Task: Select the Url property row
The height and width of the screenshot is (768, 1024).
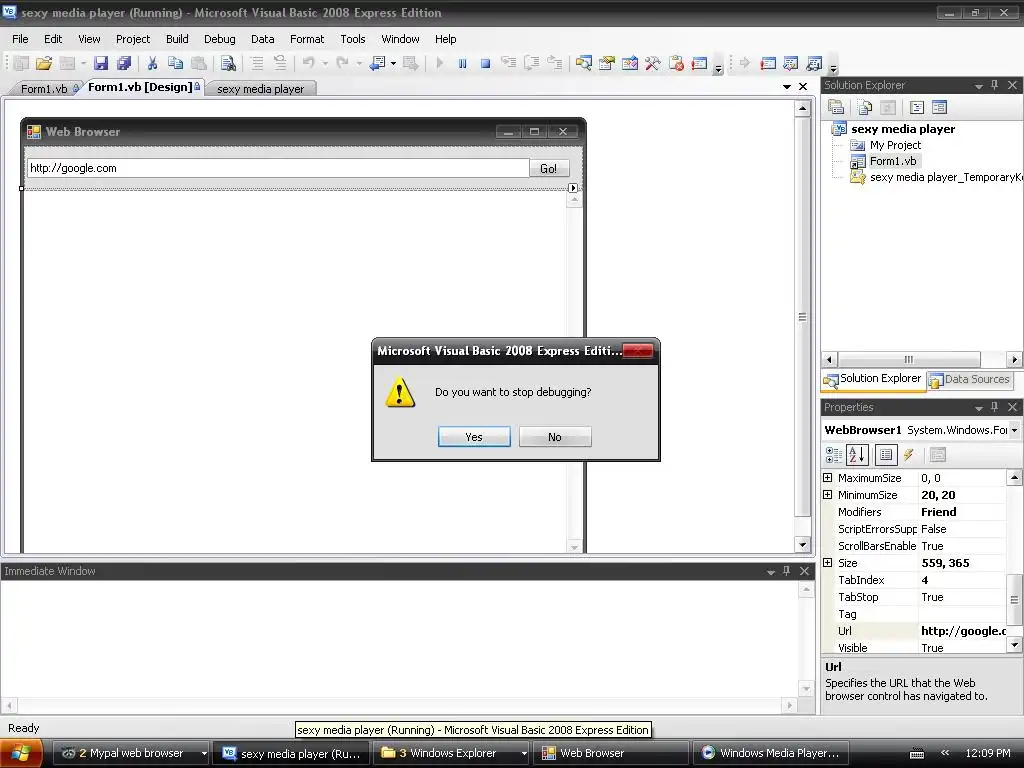Action: [x=914, y=631]
